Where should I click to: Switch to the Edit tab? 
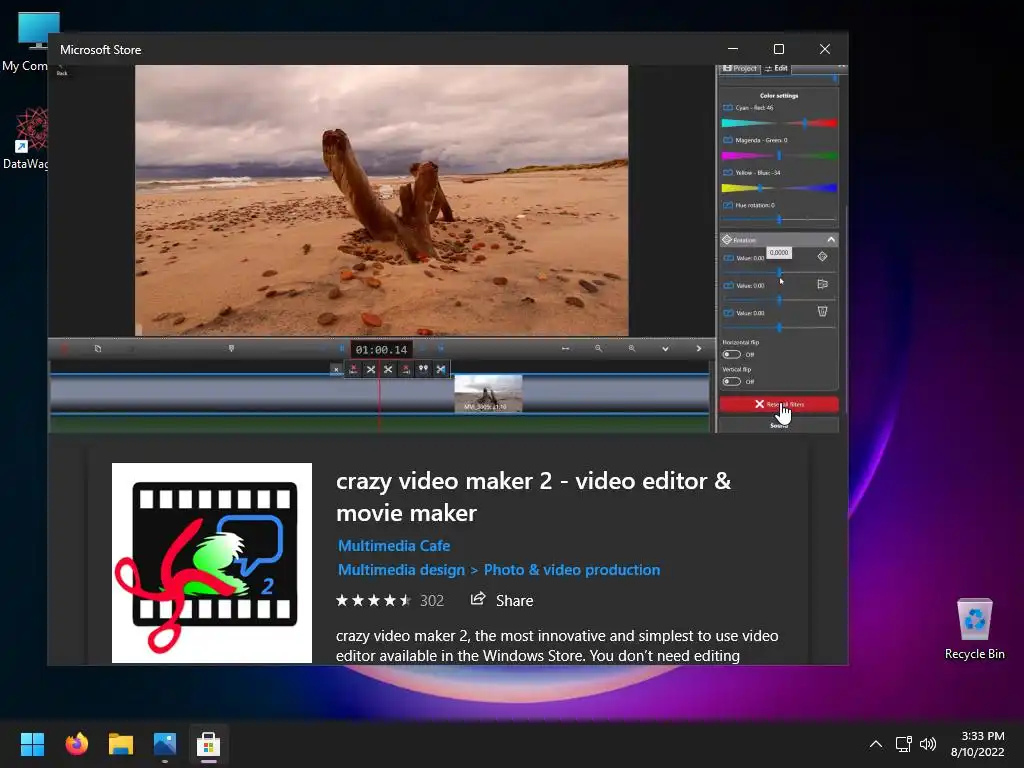(776, 69)
